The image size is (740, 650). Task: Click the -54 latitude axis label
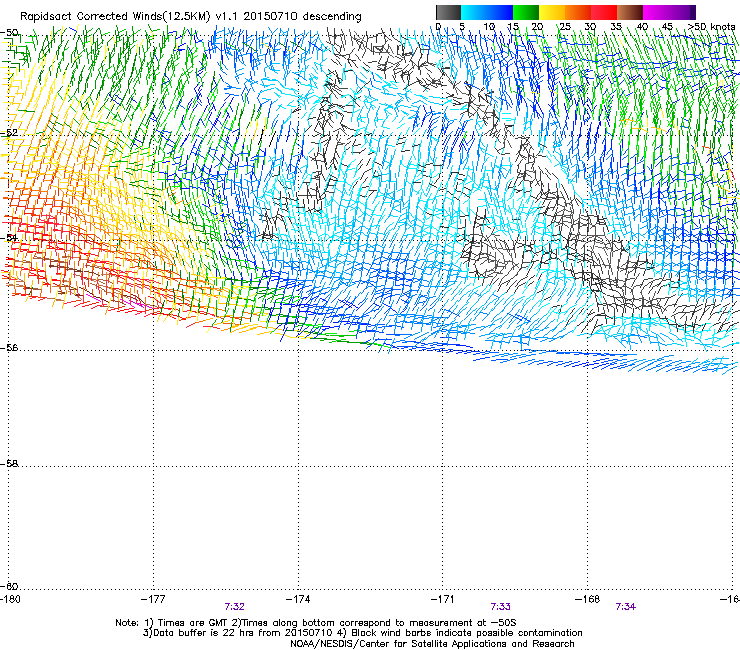[x=9, y=238]
